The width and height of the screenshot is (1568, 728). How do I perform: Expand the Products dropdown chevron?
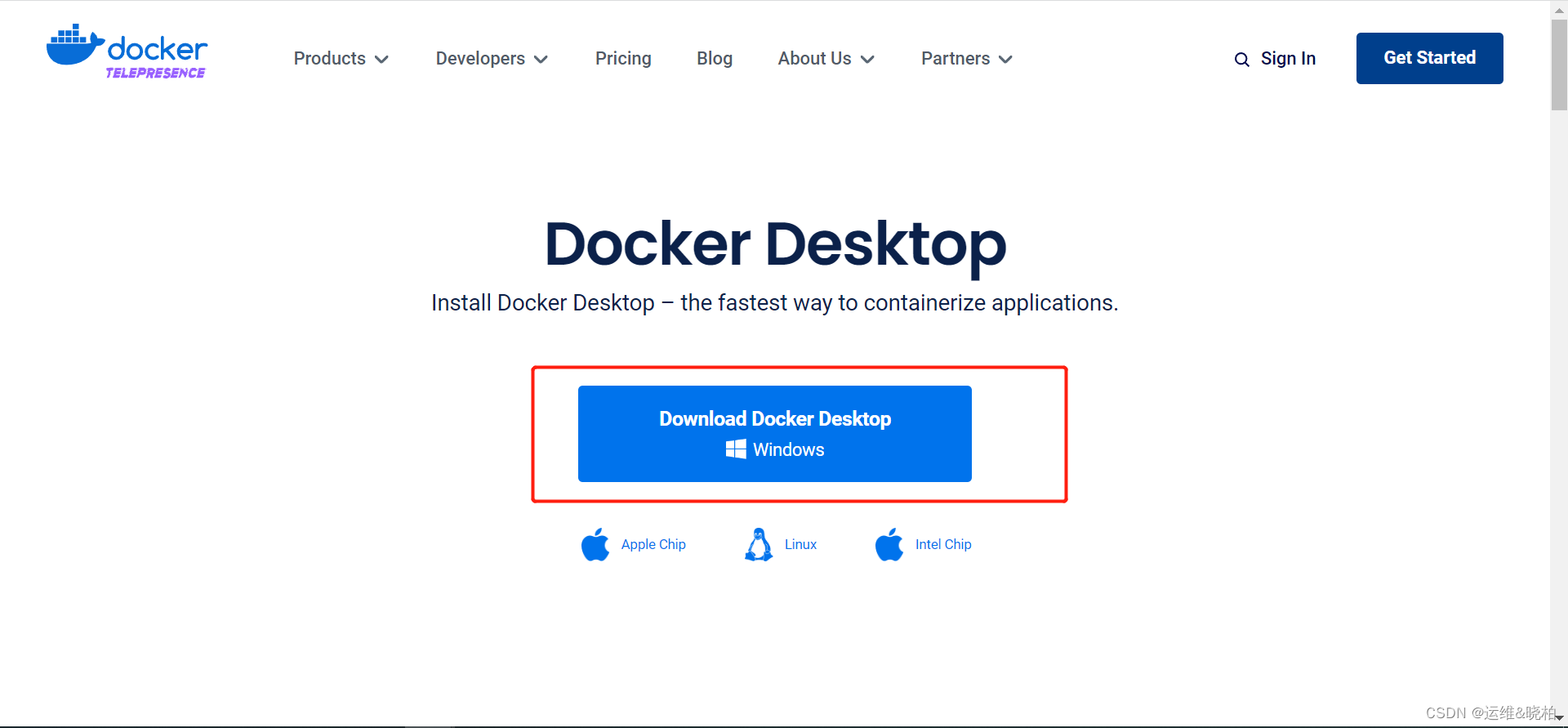(x=381, y=60)
